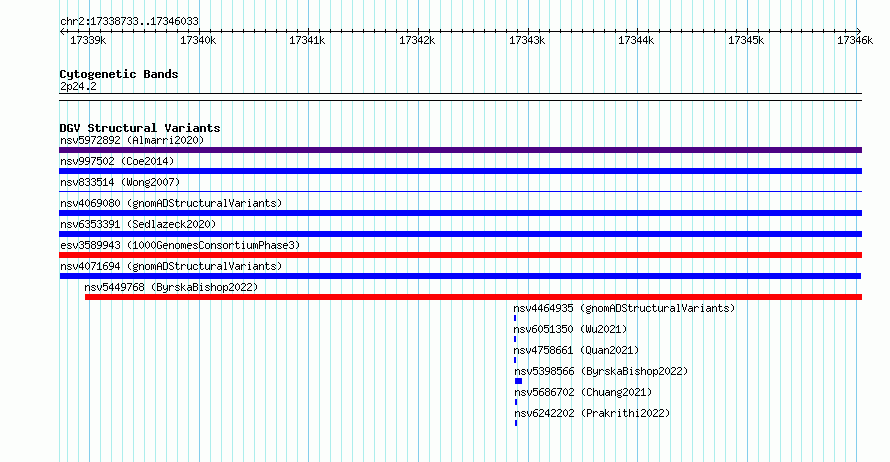Open nsv4464935 (gnomADStructuralVariants) label
The height and width of the screenshot is (462, 890).
[x=624, y=308]
